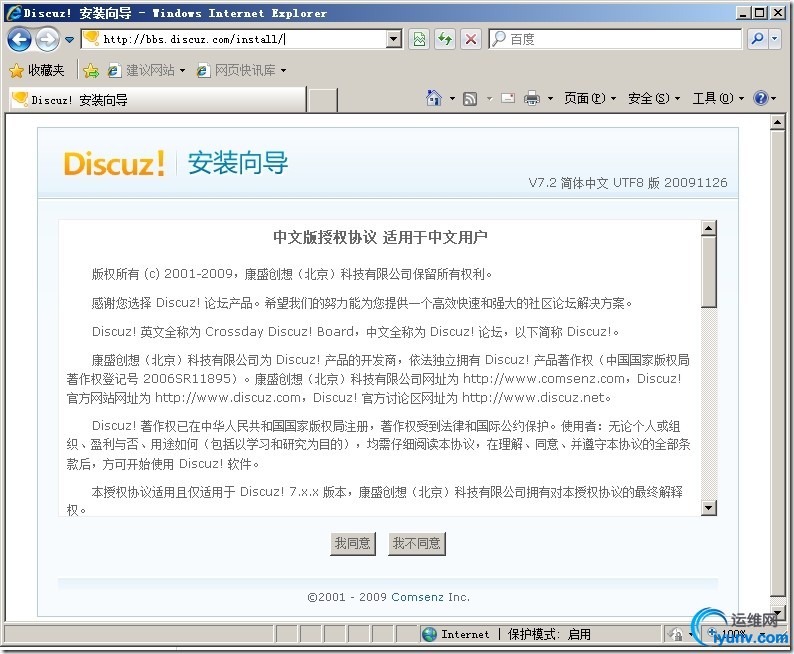Click the compatibility view icon

(419, 39)
